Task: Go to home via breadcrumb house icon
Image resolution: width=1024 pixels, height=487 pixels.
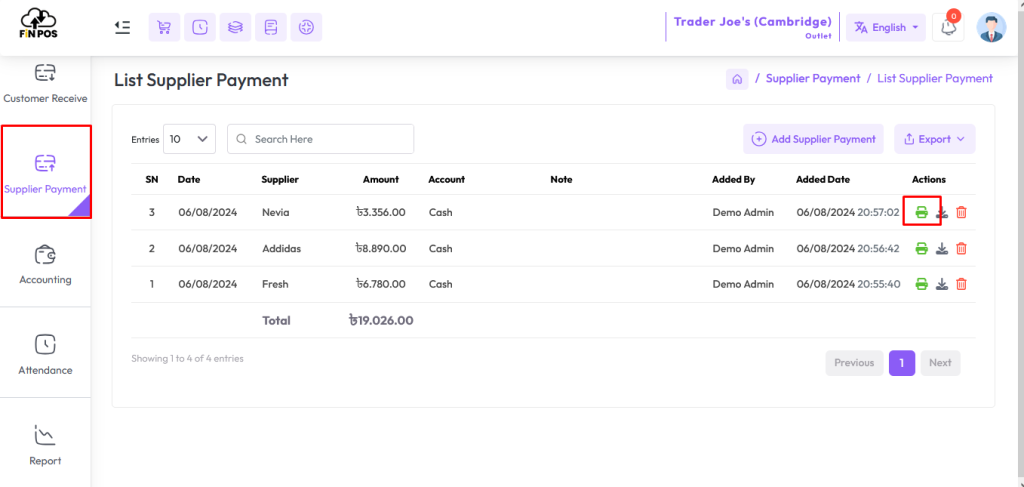Action: coord(737,79)
